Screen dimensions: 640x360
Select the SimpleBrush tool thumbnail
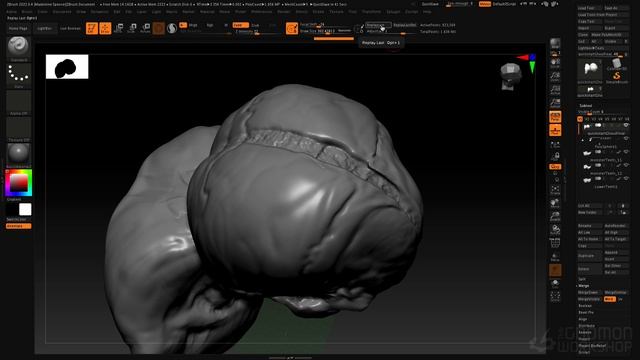click(616, 76)
